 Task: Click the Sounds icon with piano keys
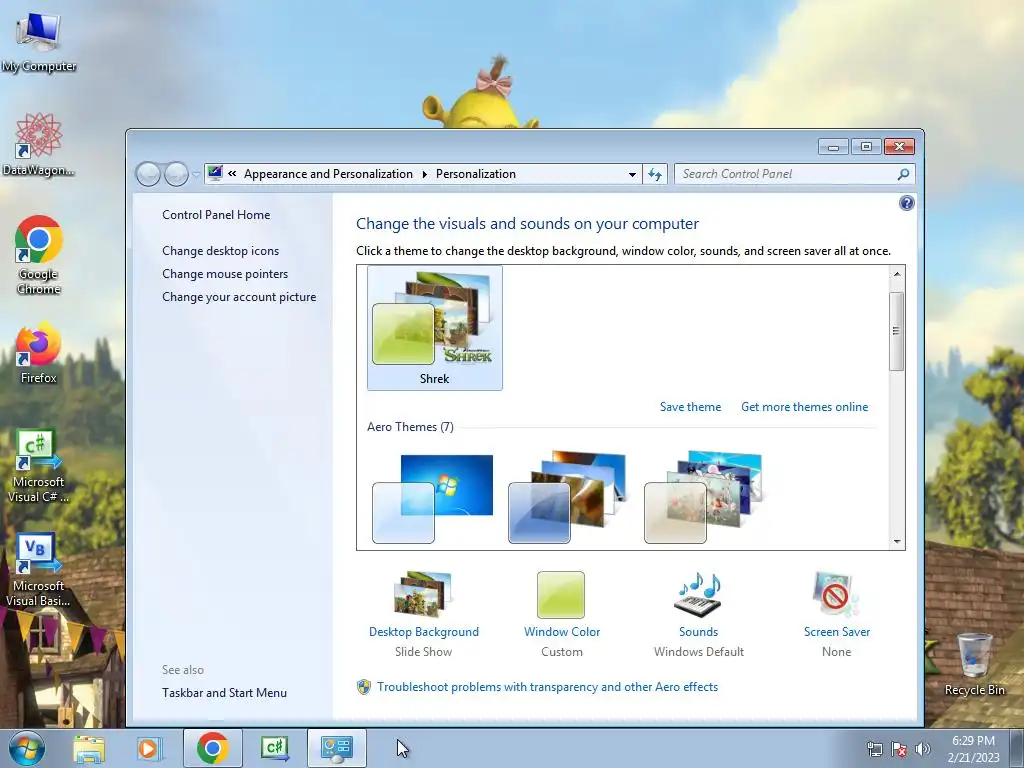click(x=698, y=594)
